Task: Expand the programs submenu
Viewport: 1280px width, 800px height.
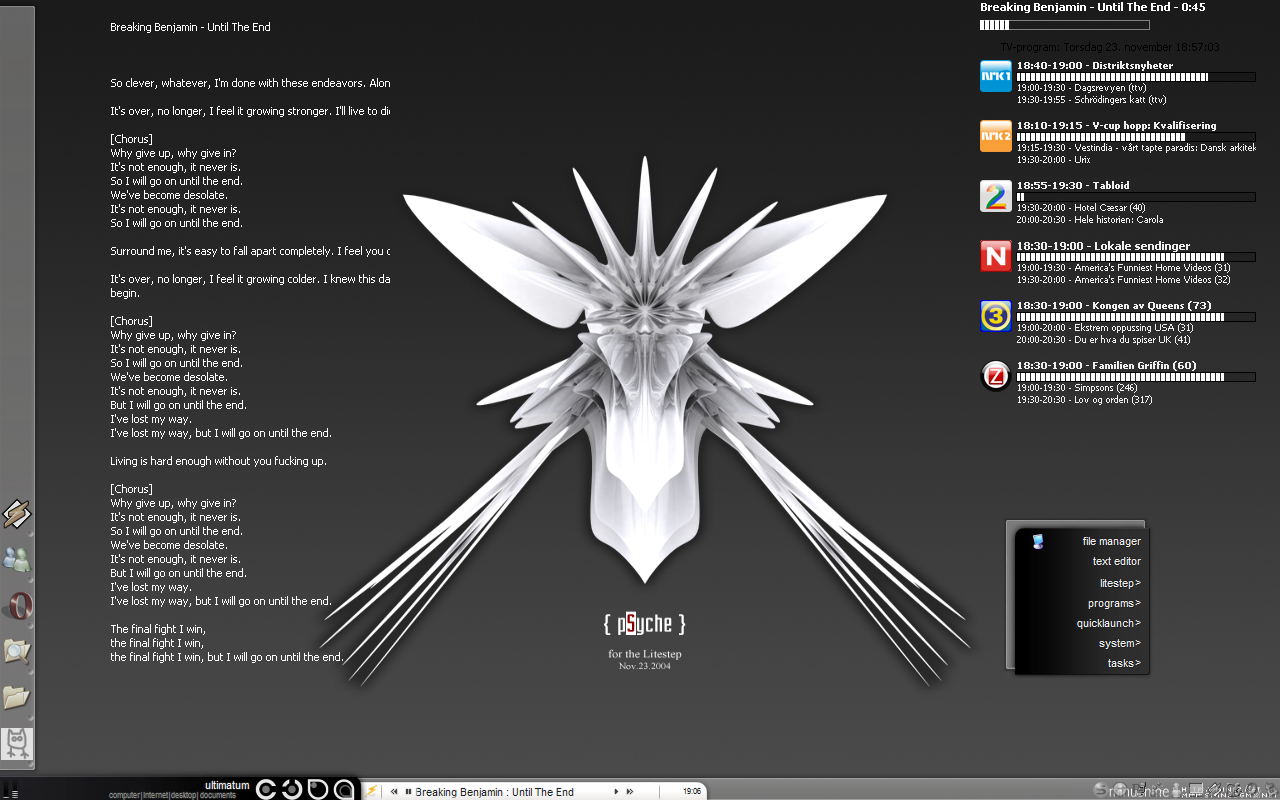Action: (1114, 603)
